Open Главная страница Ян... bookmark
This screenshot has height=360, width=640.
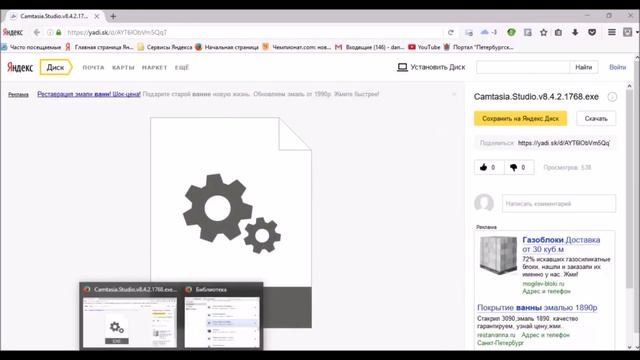(x=100, y=47)
